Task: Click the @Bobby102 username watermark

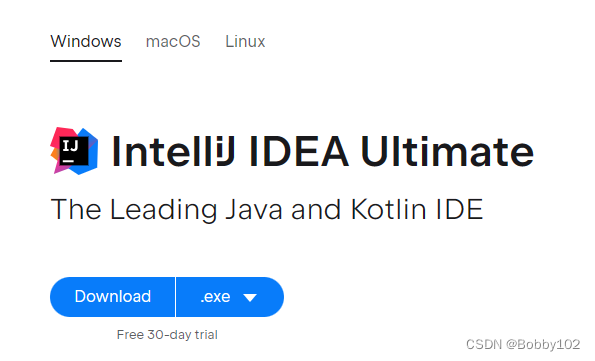Action: [543, 344]
